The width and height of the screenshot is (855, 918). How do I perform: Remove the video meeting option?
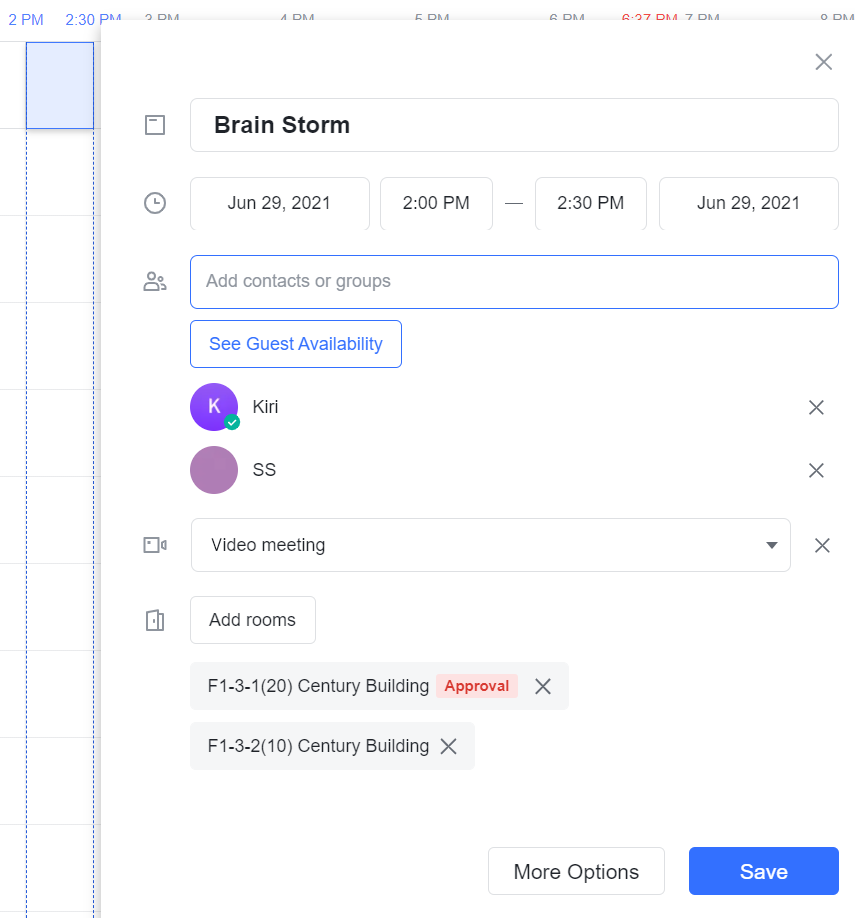point(822,545)
